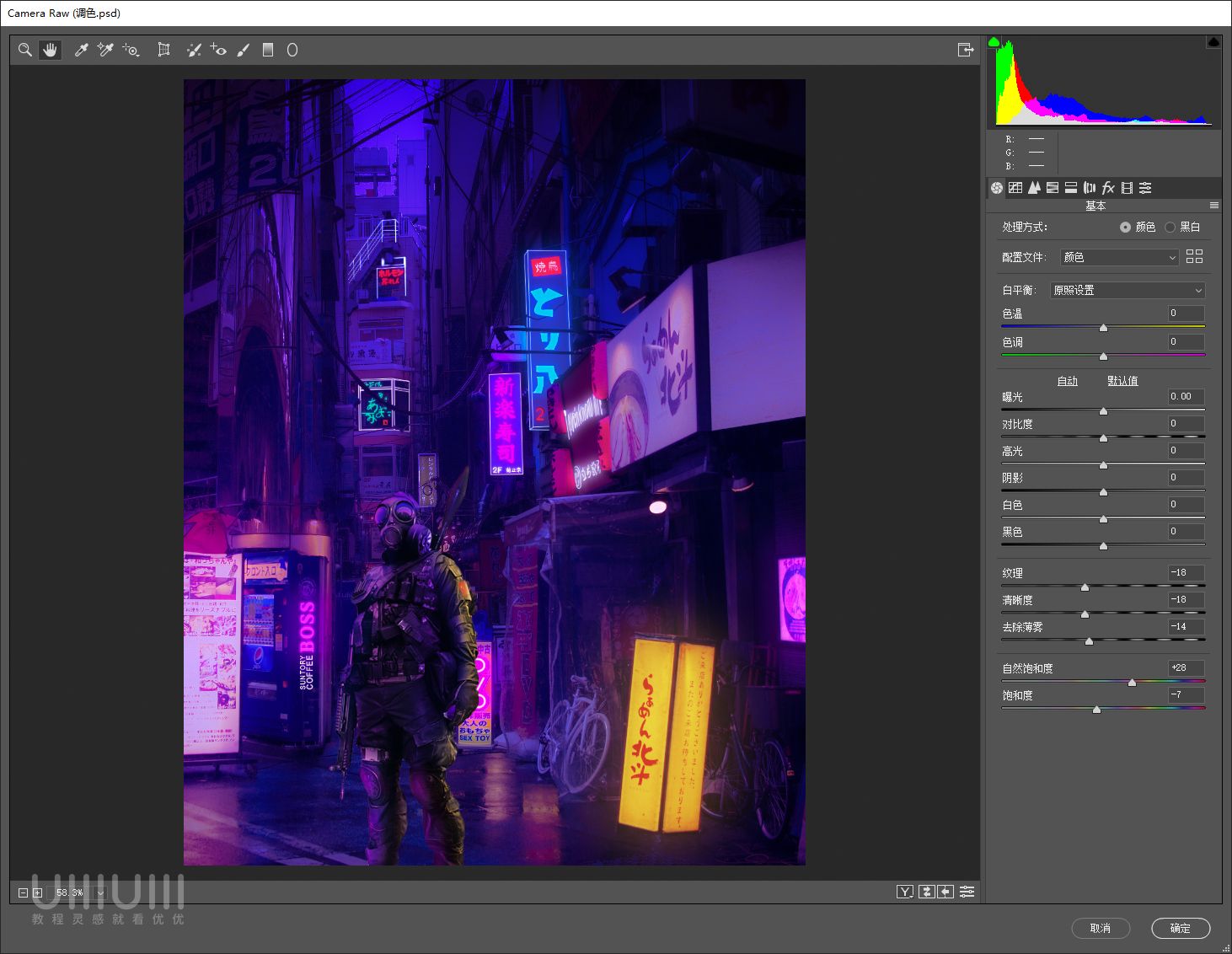Select the Graduated Filter tool

268,50
